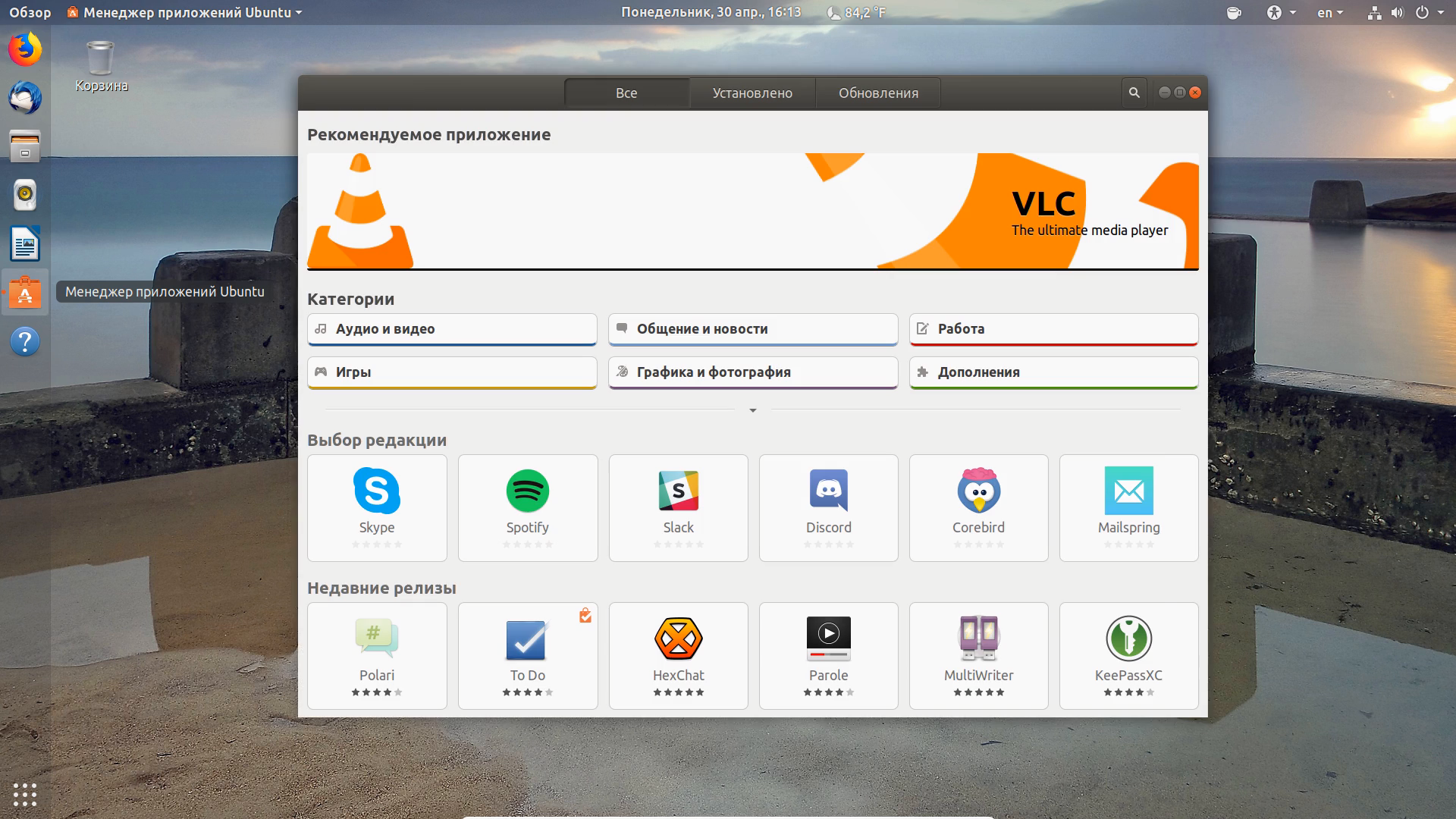1456x819 pixels.
Task: Open the Работа category
Action: (1054, 329)
